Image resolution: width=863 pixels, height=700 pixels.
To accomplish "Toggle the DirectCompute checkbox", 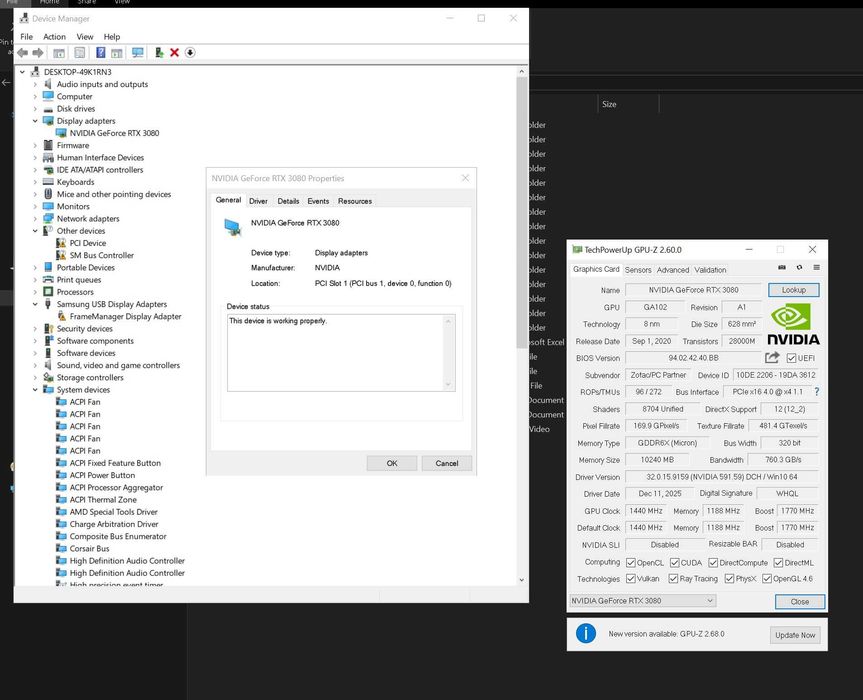I will point(713,562).
